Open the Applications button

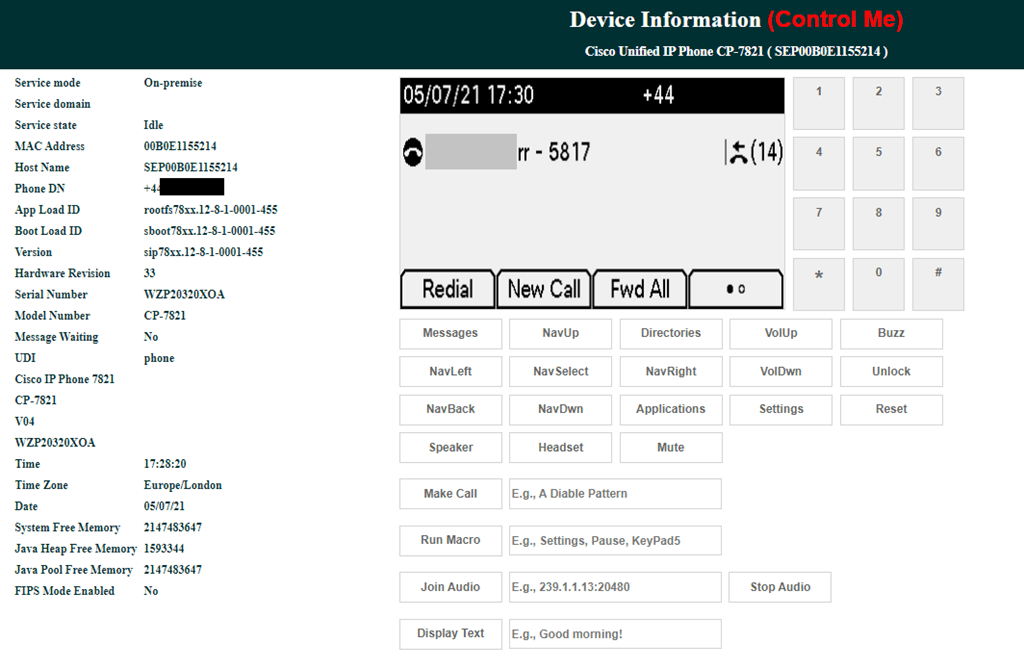pyautogui.click(x=671, y=409)
